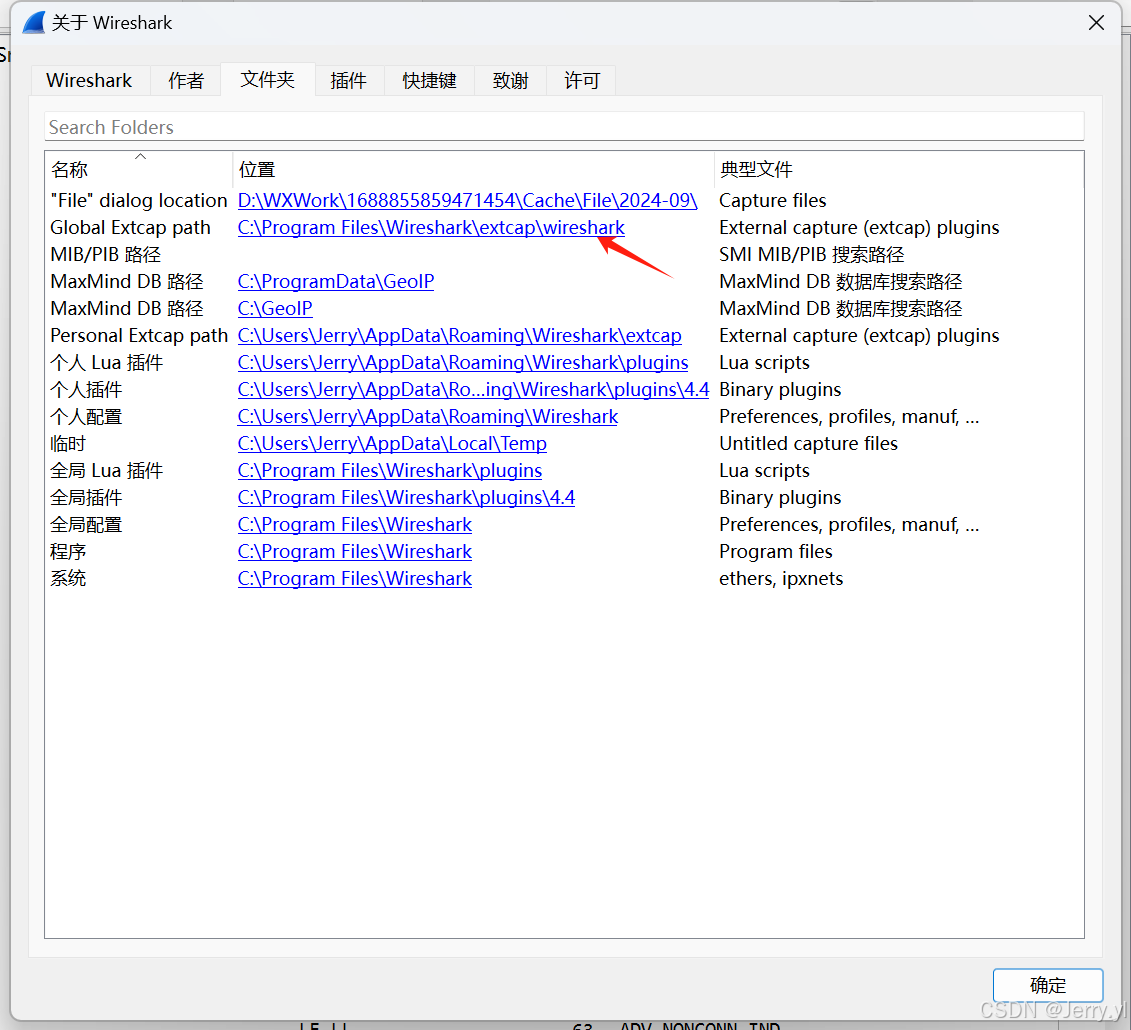
Task: Select the 文件夹 tab
Action: click(x=268, y=79)
